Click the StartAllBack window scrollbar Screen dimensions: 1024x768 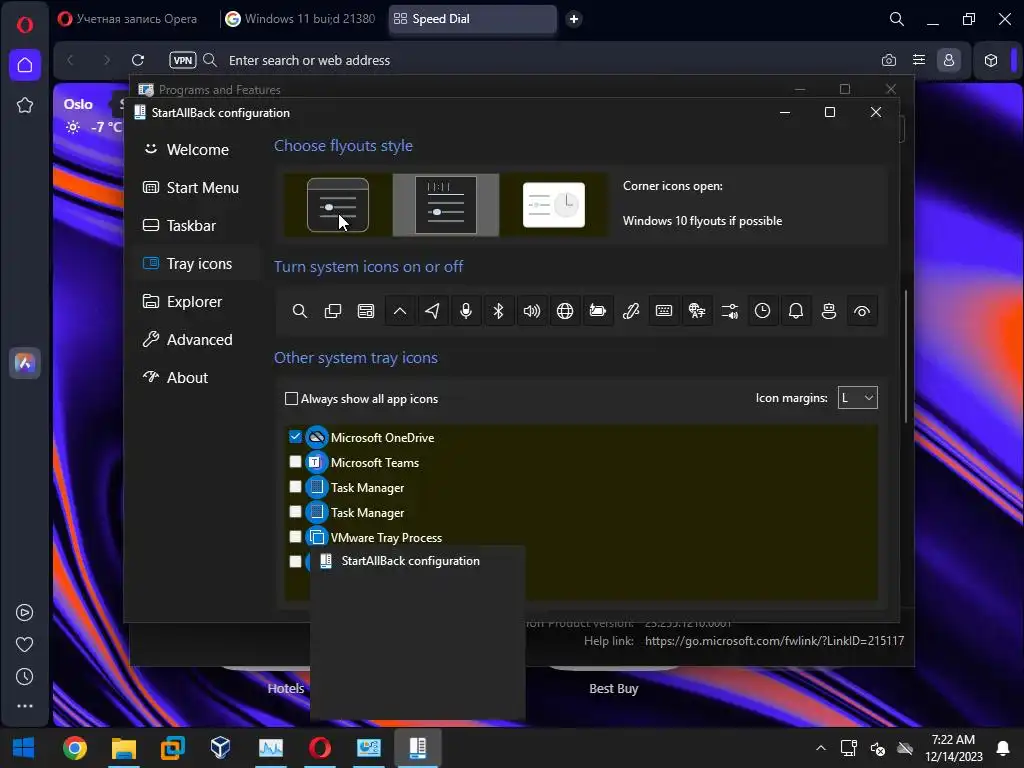(x=905, y=357)
